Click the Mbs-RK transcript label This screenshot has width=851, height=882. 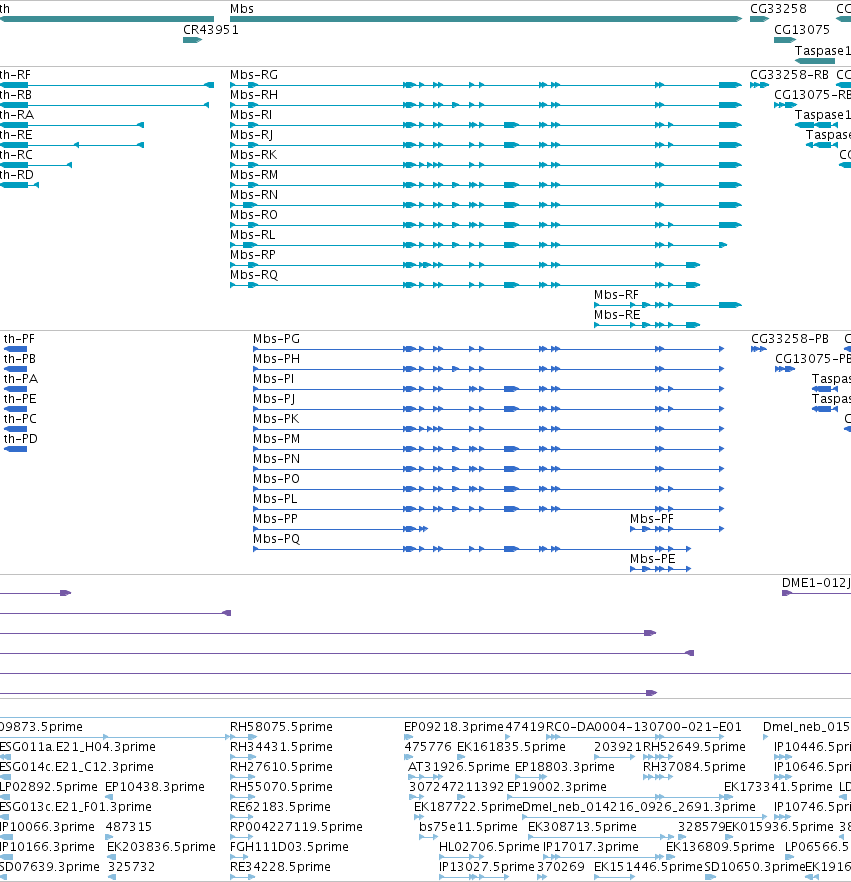tap(254, 155)
